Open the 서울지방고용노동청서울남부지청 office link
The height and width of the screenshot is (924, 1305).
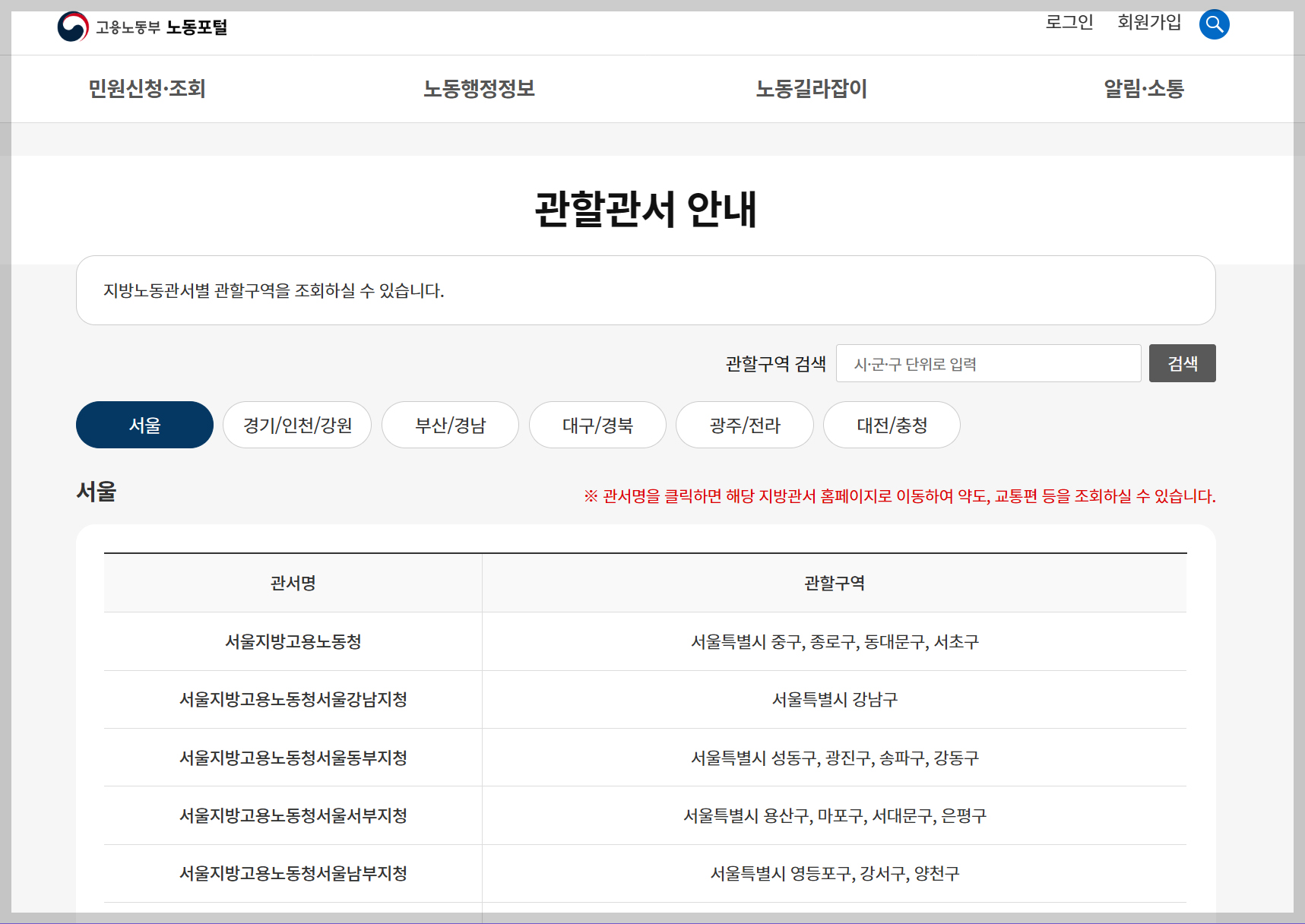[x=292, y=873]
